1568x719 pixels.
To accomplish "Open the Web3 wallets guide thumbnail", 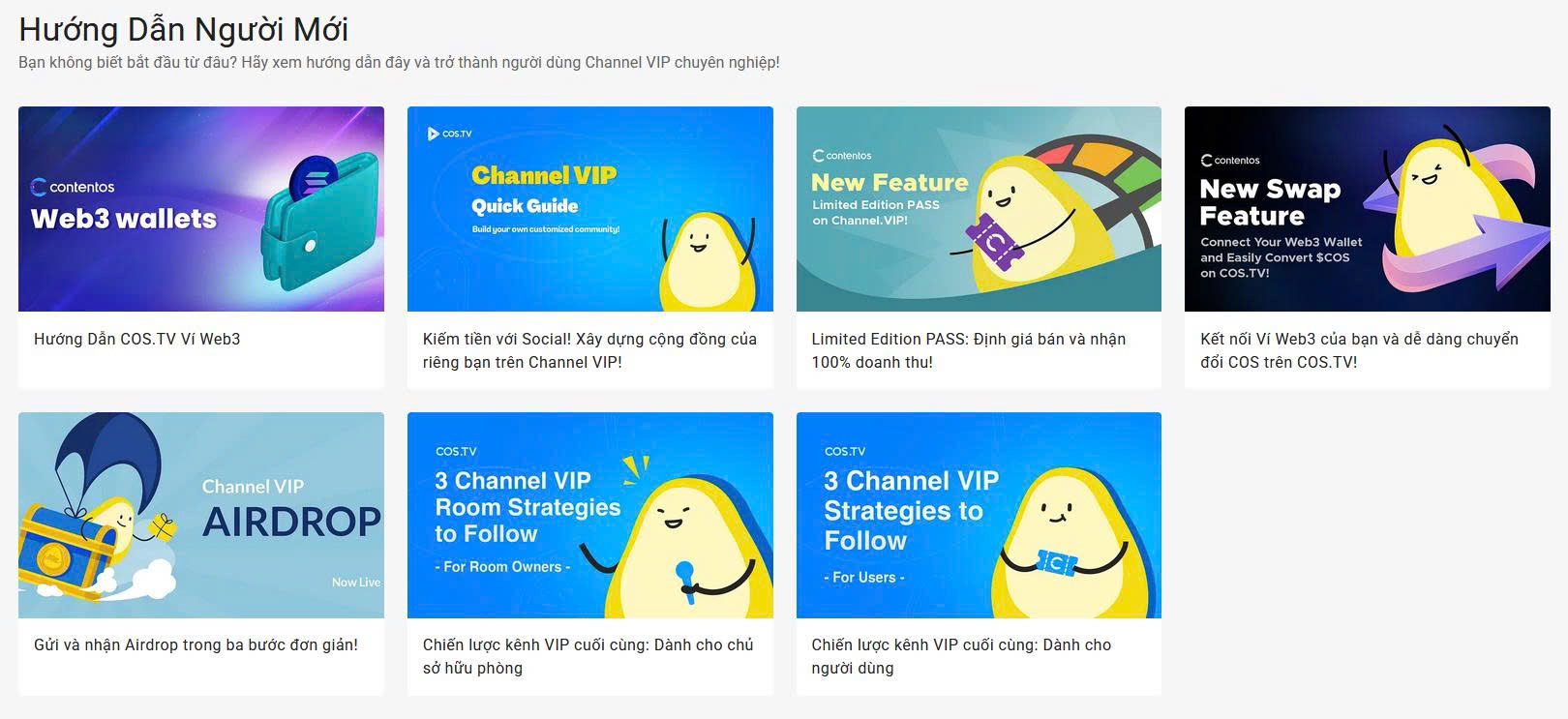I will (201, 209).
